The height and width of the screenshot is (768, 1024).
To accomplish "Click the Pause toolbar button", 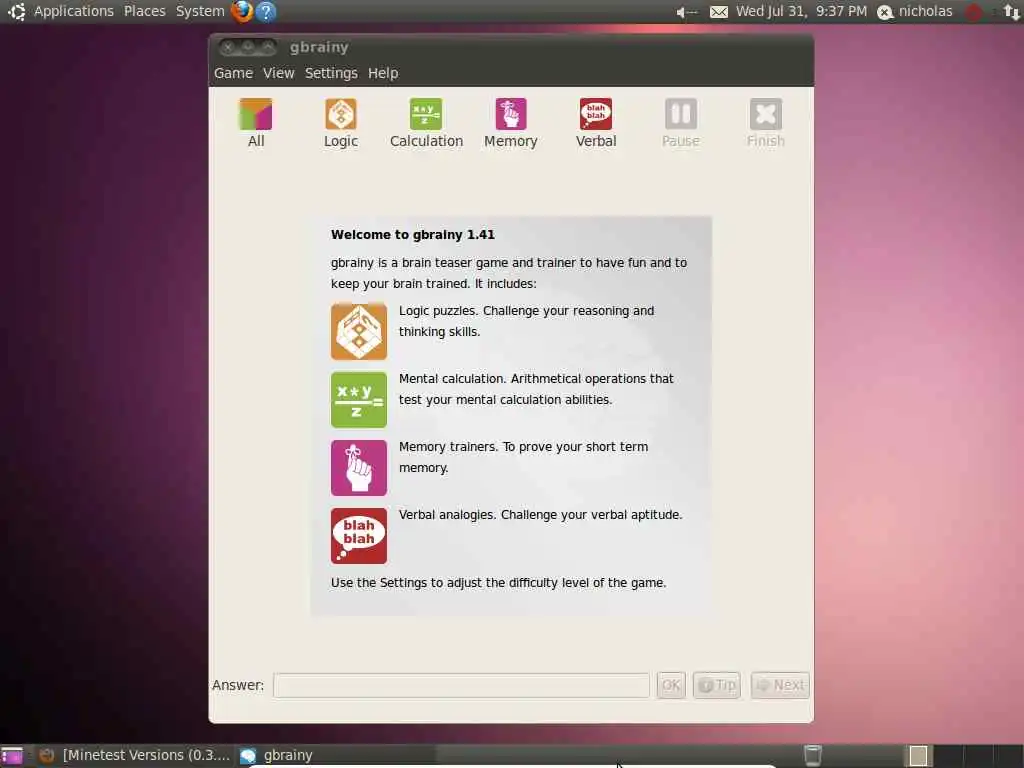I will click(680, 123).
